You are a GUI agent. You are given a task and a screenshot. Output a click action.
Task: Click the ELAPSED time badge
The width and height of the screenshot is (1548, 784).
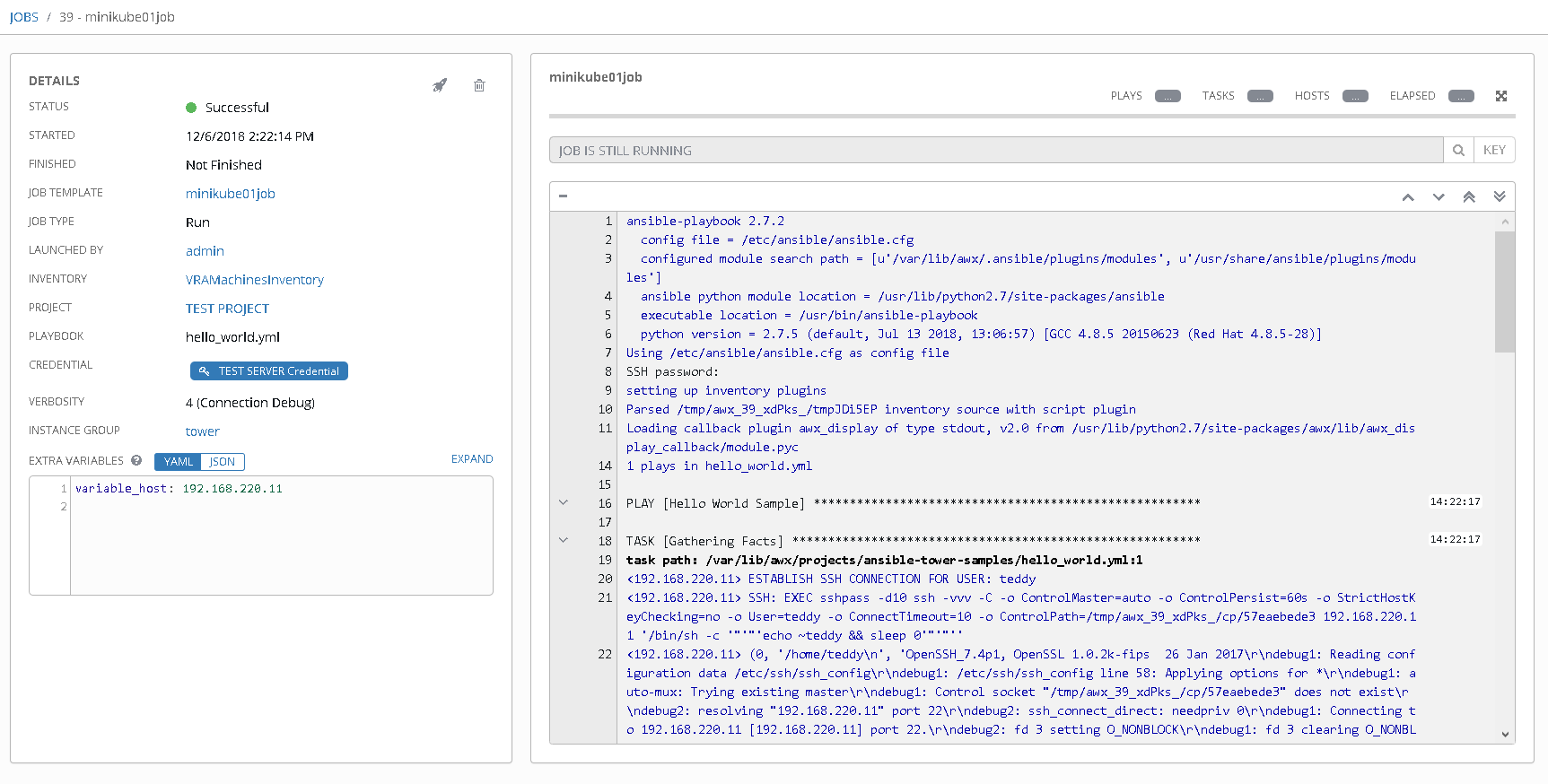(1461, 96)
